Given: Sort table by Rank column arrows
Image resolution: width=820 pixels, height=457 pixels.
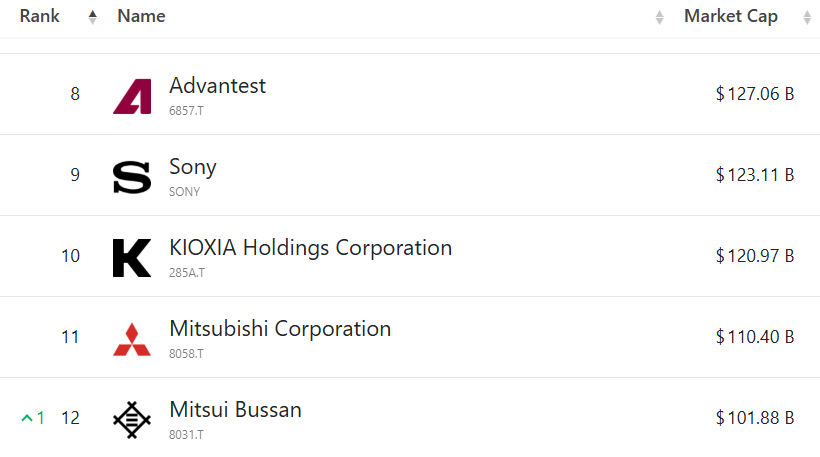Looking at the screenshot, I should 93,17.
